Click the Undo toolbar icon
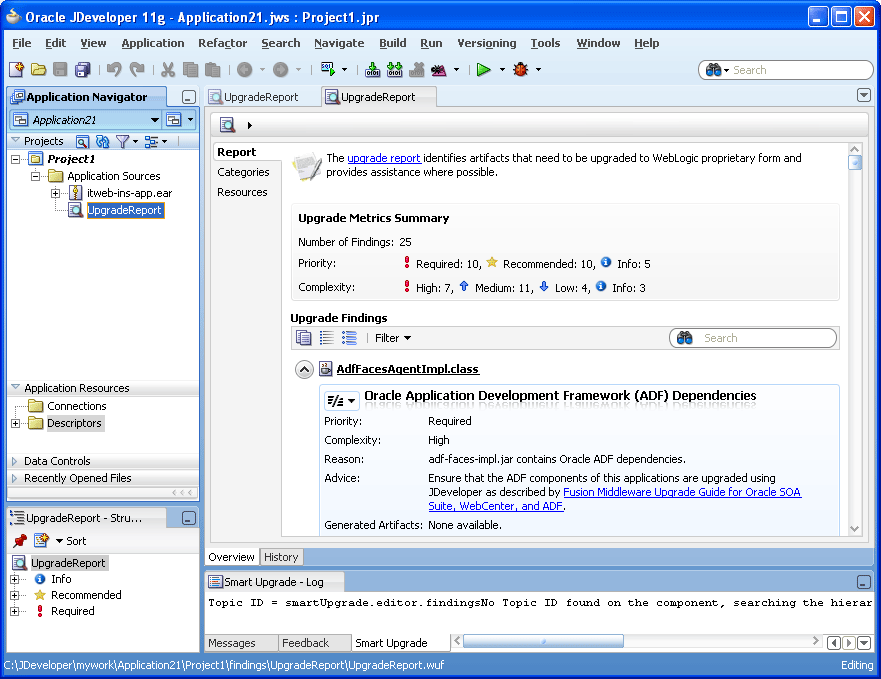Viewport: 881px width, 679px height. 114,70
